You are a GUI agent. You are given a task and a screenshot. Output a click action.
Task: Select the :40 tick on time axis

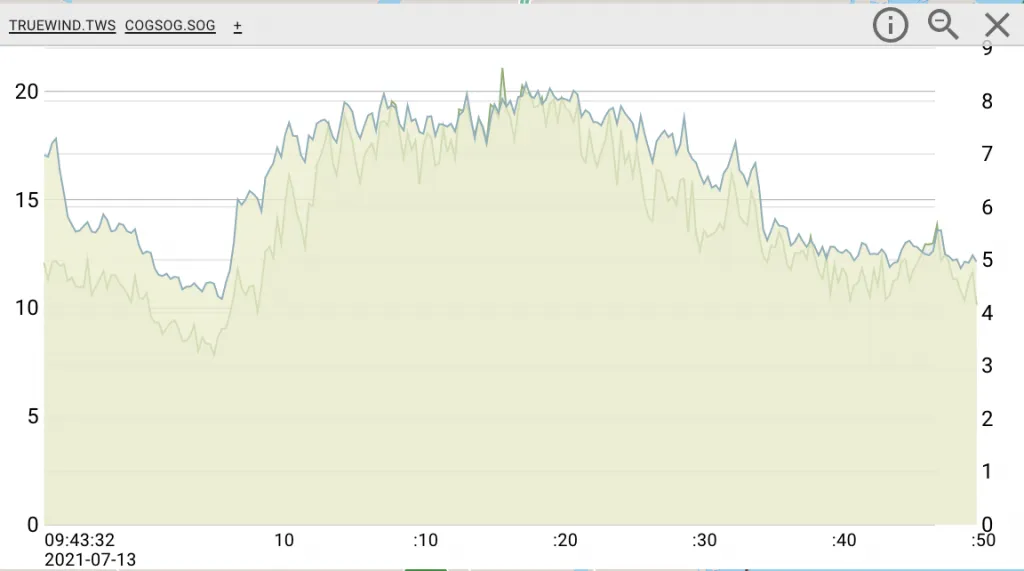point(845,540)
